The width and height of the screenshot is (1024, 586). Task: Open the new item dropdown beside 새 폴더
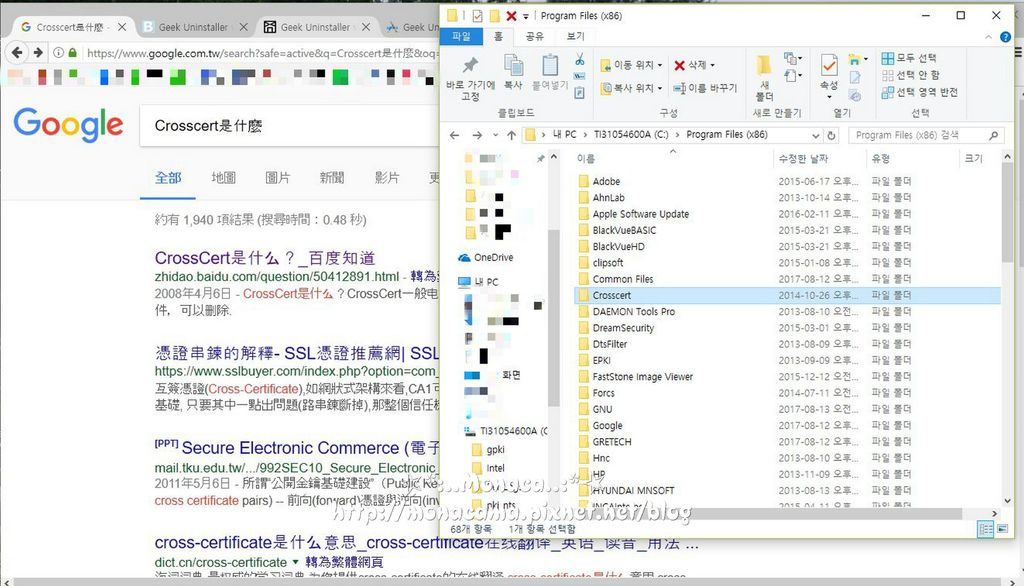[x=793, y=59]
